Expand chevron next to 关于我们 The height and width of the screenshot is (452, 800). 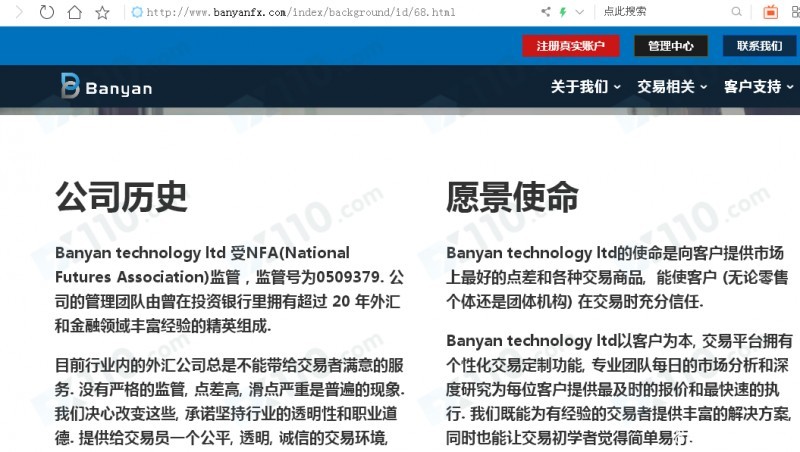click(617, 87)
